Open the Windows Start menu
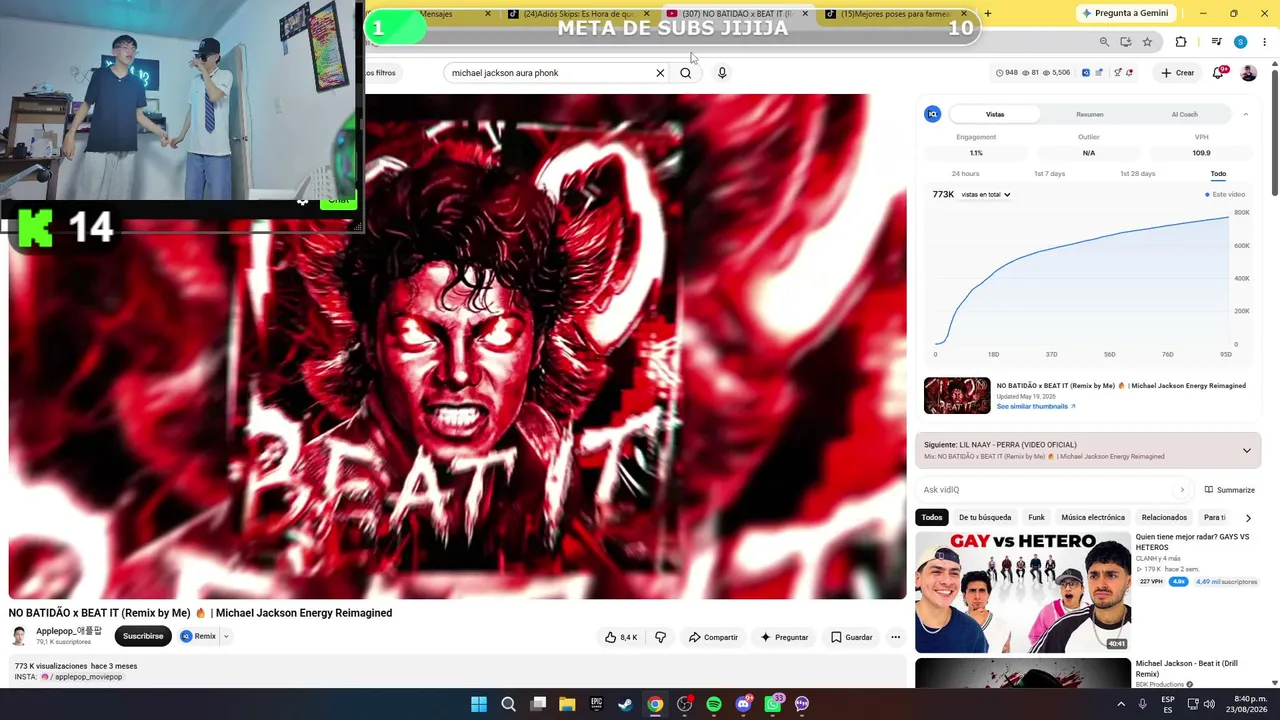Image resolution: width=1280 pixels, height=720 pixels. click(x=479, y=704)
